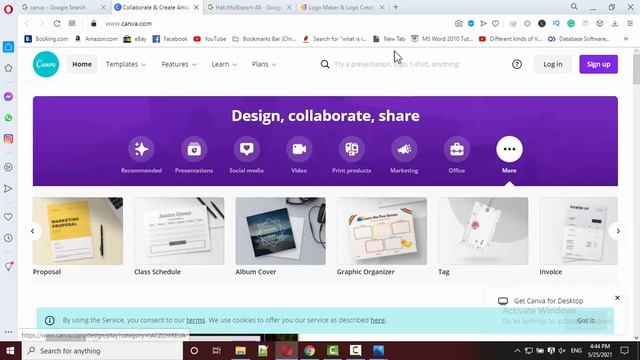Click the Log in button

click(553, 64)
